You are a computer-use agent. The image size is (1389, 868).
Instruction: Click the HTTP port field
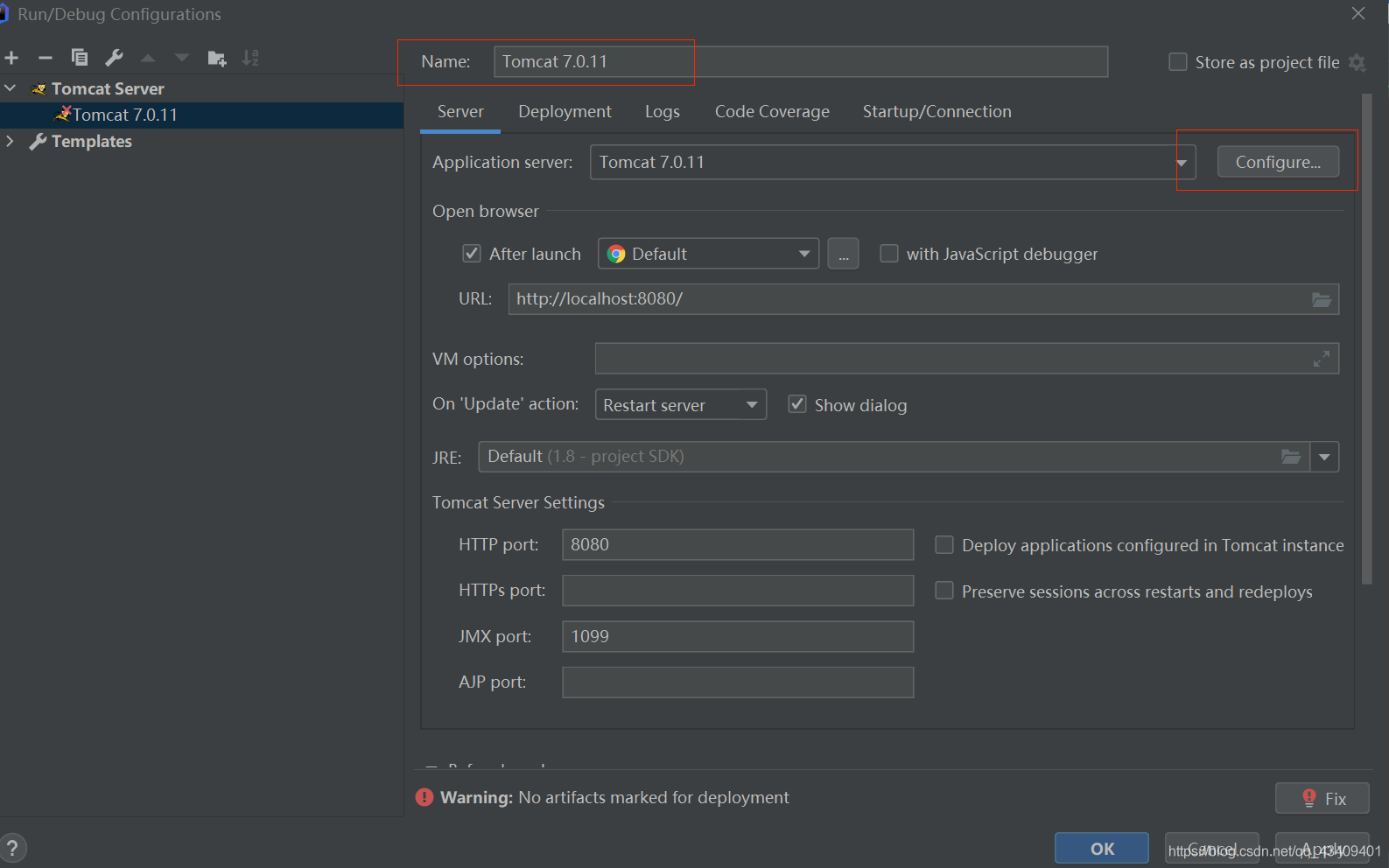pos(738,545)
